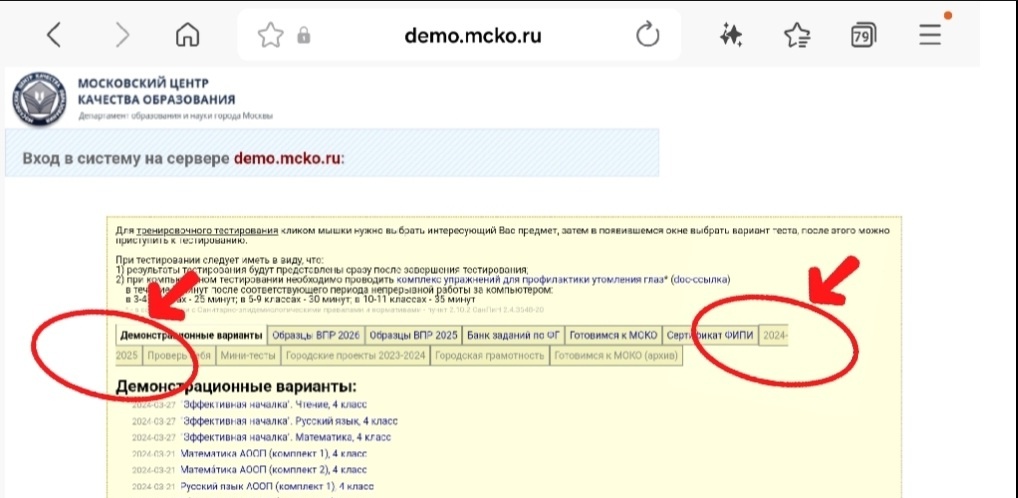This screenshot has height=498, width=1018.
Task: Switch to Образцы ВПР 2026 tab
Action: 316,336
